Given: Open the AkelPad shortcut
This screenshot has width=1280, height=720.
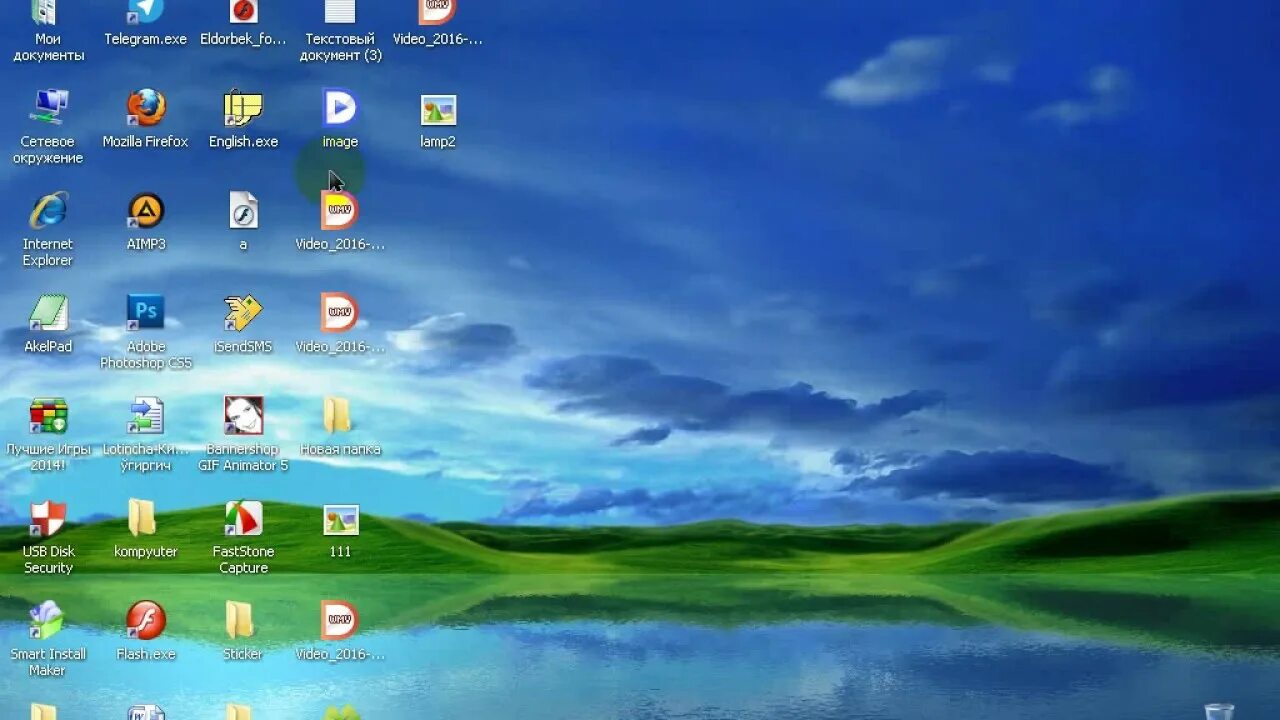Looking at the screenshot, I should (x=48, y=324).
